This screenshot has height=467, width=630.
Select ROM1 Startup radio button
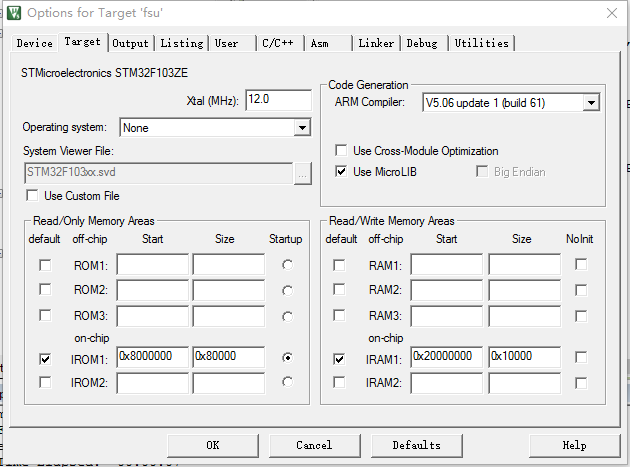click(287, 265)
